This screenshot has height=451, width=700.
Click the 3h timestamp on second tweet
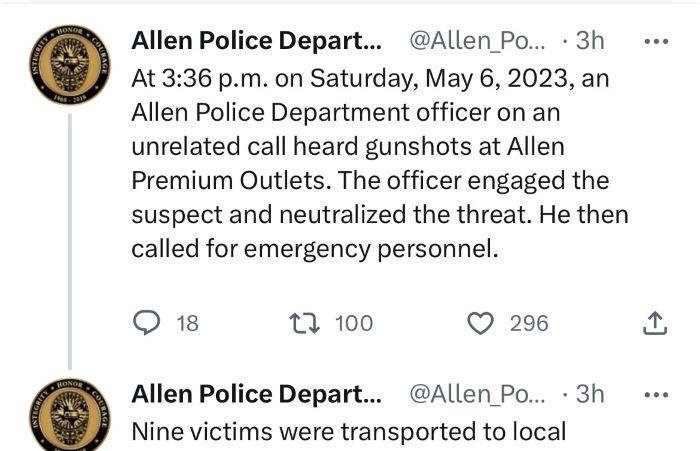click(590, 394)
